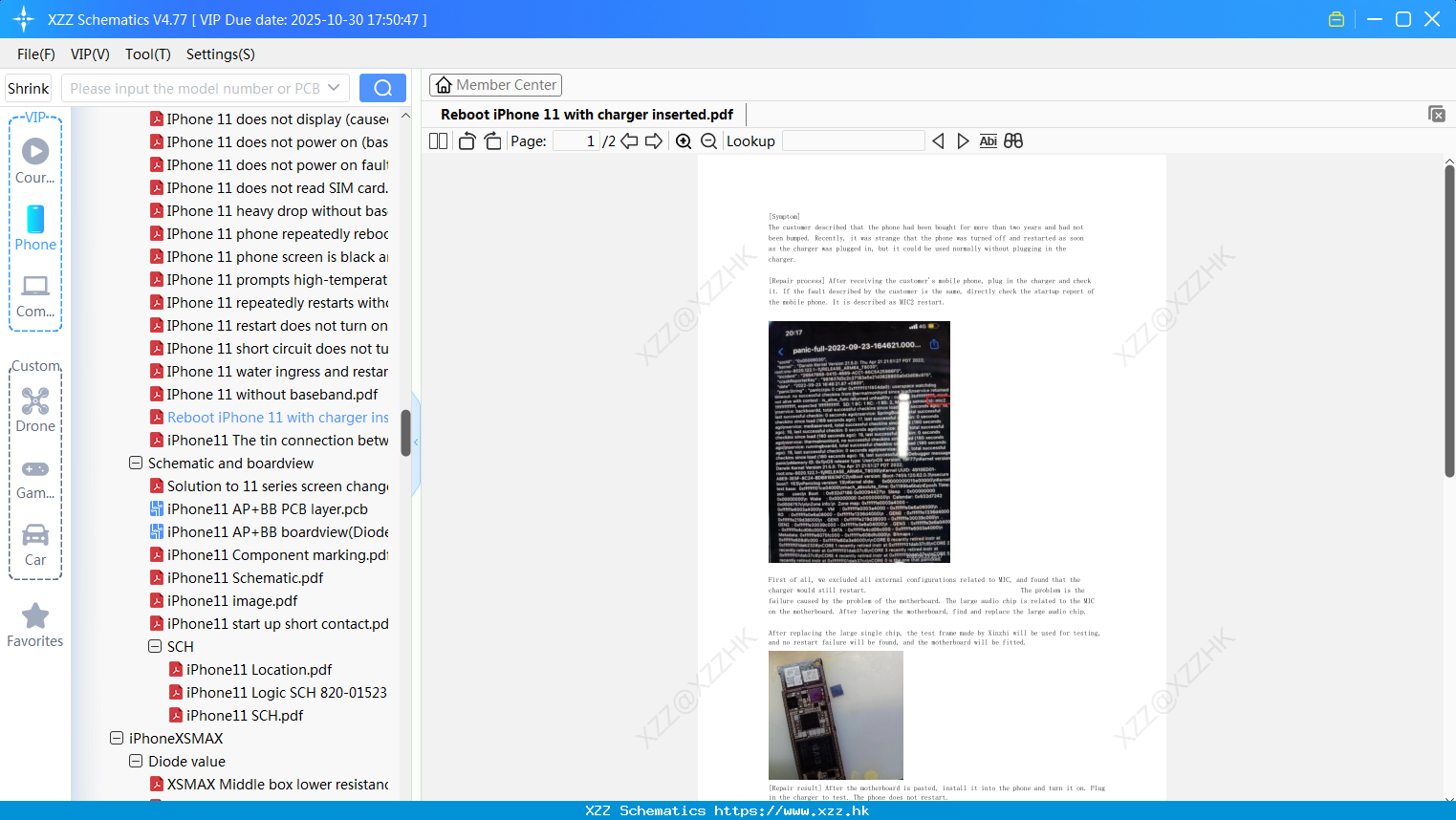
Task: Toggle whole-word match Abi icon
Action: pyautogui.click(x=989, y=140)
